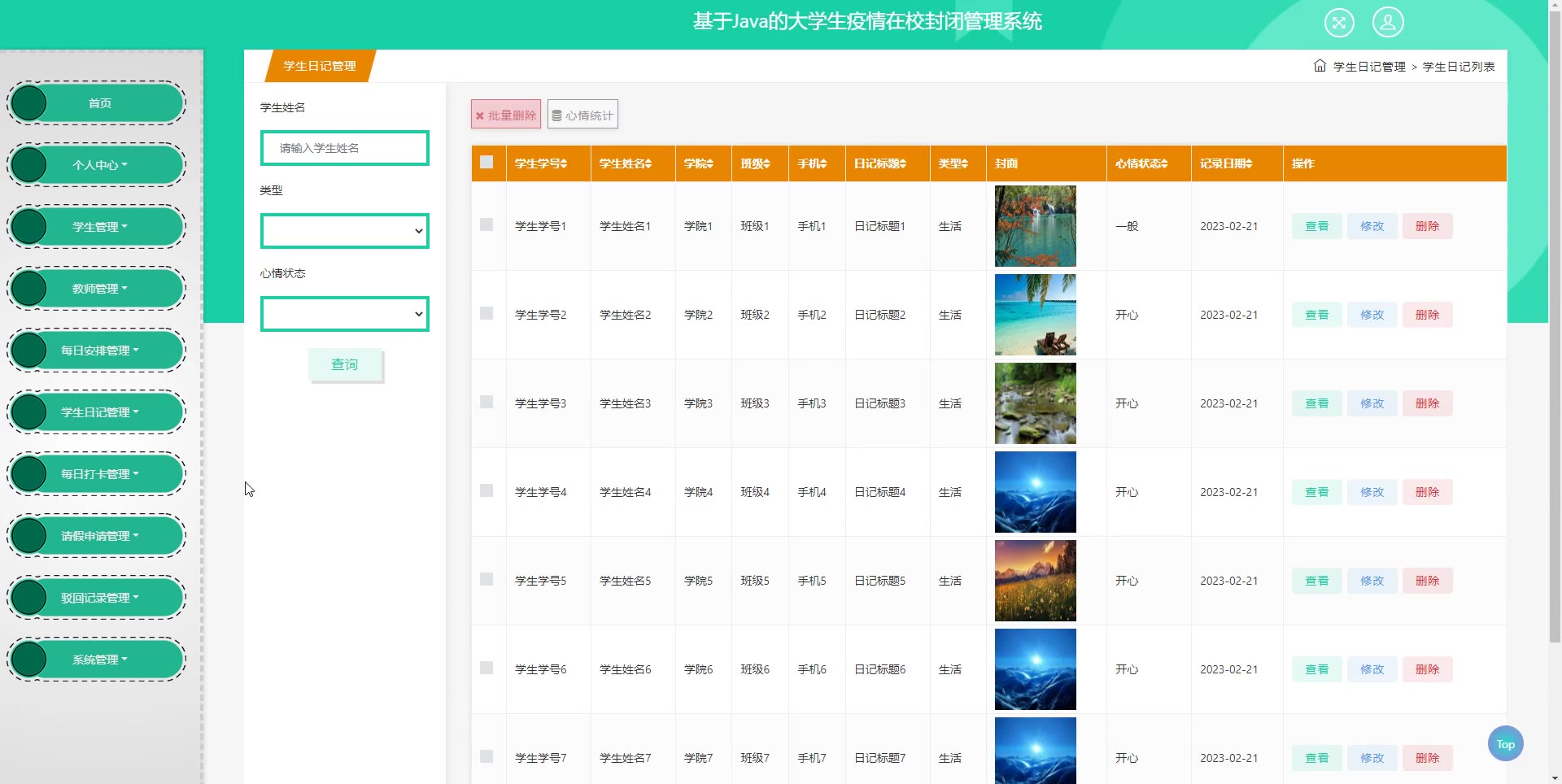Open the beach cover thumbnail for 日记标题2
1562x784 pixels.
[1035, 315]
